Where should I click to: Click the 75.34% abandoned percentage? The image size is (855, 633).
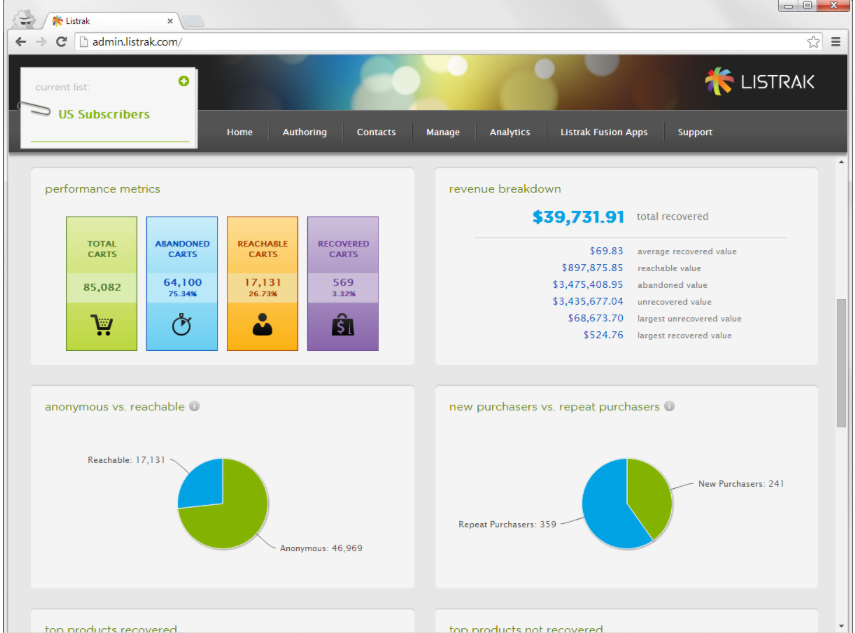pyautogui.click(x=183, y=294)
